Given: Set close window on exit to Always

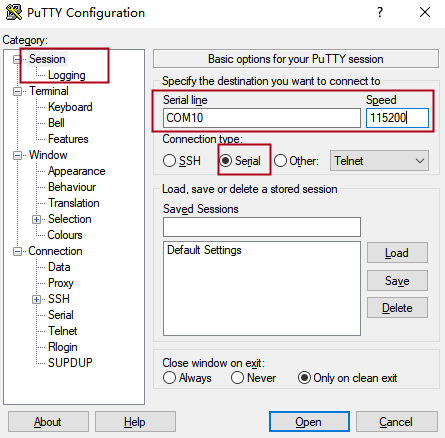Looking at the screenshot, I should pos(169,378).
